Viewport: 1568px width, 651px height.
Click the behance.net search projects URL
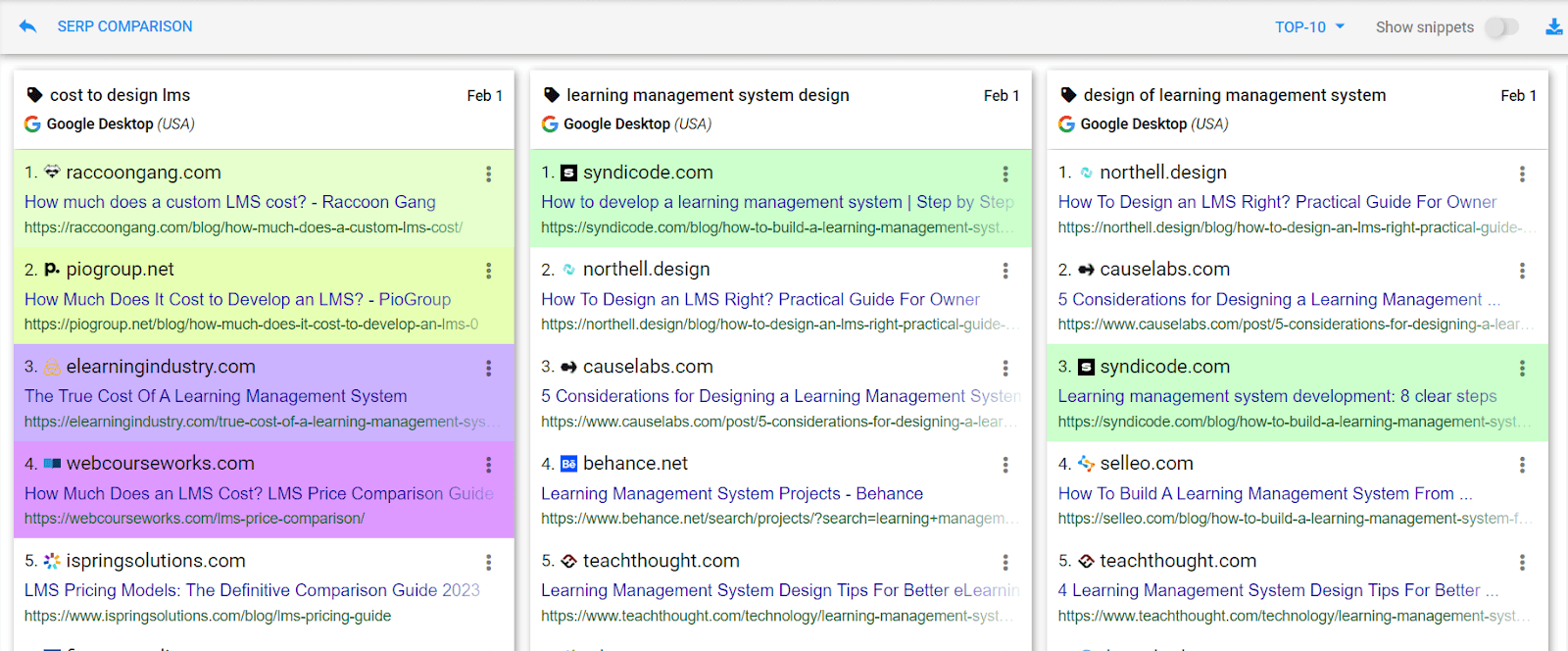(x=780, y=519)
